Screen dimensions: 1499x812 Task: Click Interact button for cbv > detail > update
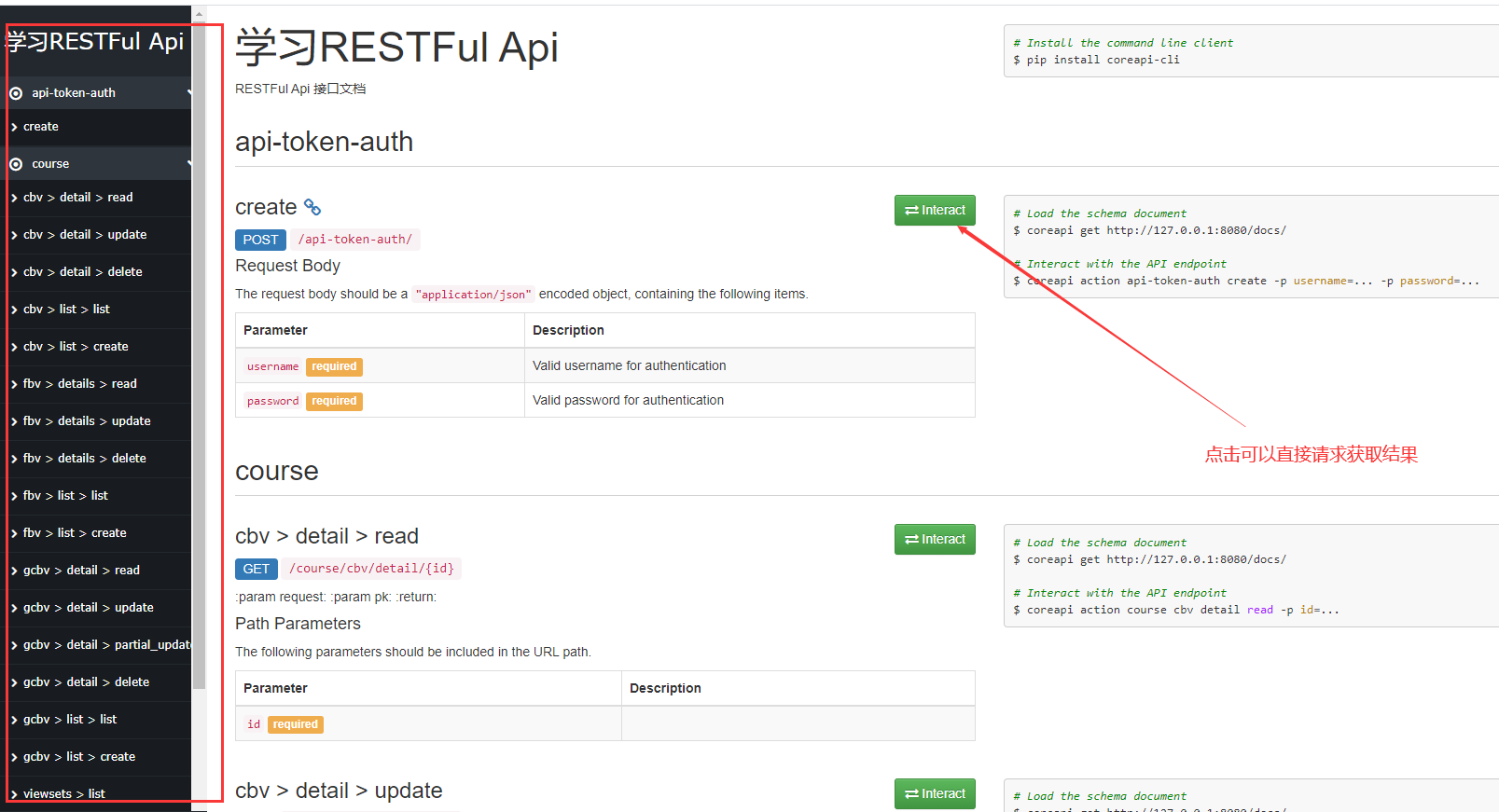tap(935, 793)
